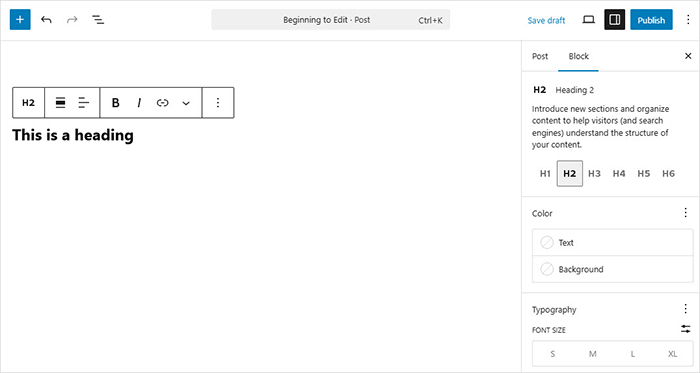Viewport: 700px width, 373px height.
Task: Select H6 heading level
Action: pyautogui.click(x=668, y=174)
